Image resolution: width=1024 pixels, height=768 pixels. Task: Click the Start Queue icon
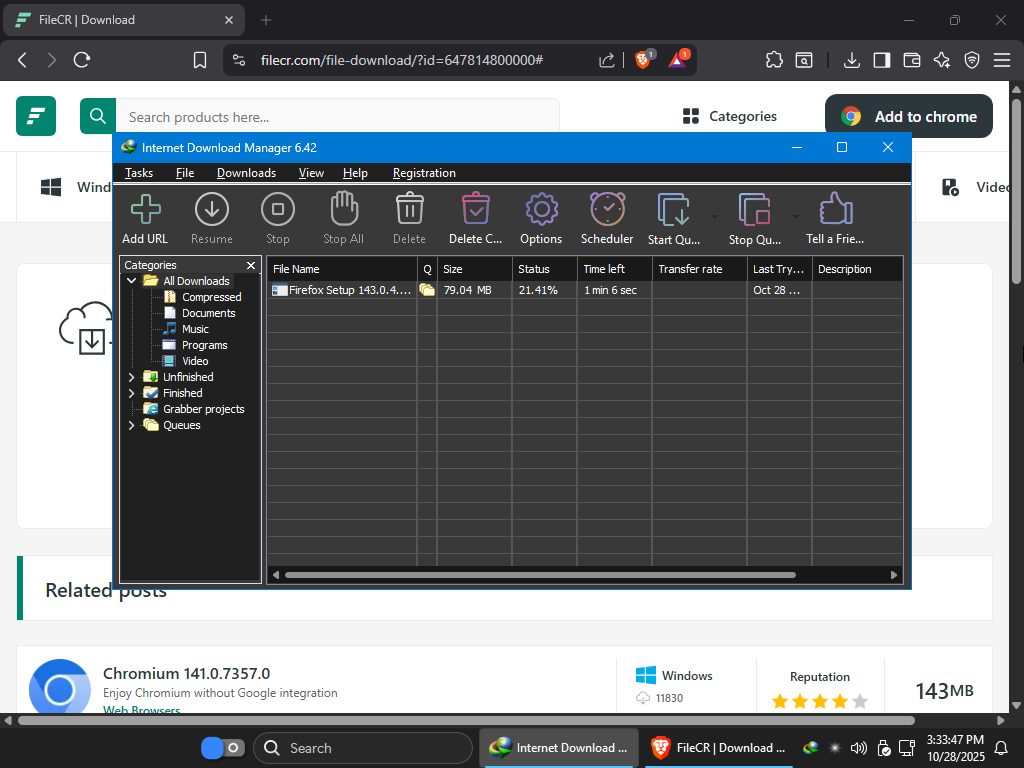click(674, 211)
